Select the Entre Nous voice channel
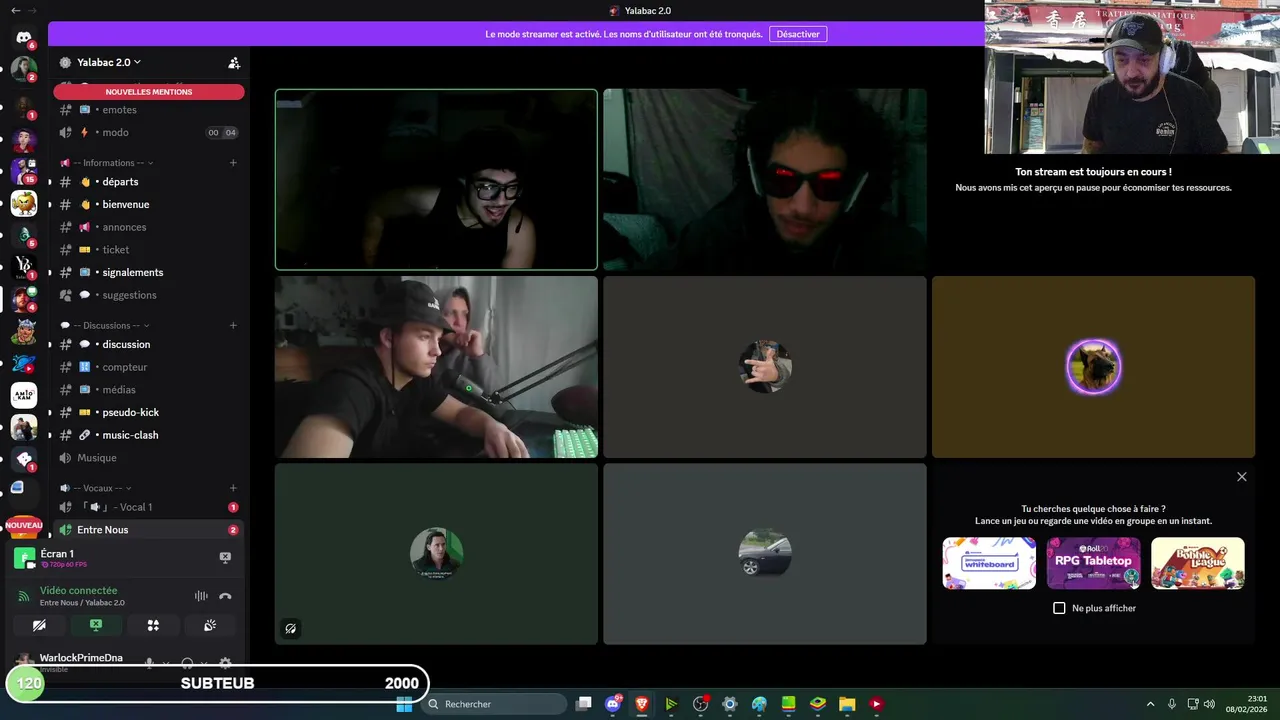 click(148, 530)
